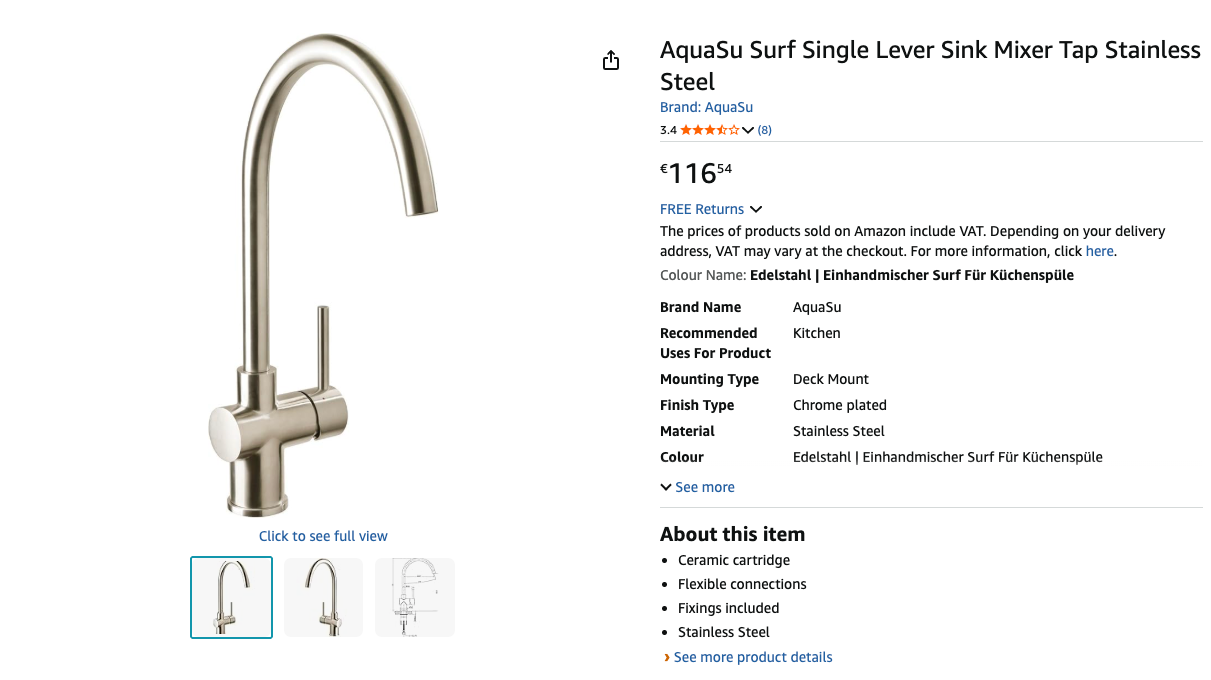Select the first highlighted tap thumbnail
1211x680 pixels.
point(231,597)
